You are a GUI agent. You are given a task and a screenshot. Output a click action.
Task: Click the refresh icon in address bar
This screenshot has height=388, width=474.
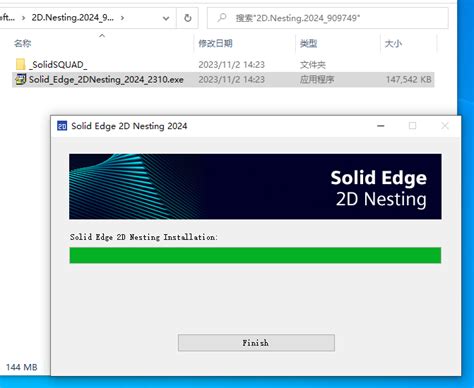tap(188, 18)
